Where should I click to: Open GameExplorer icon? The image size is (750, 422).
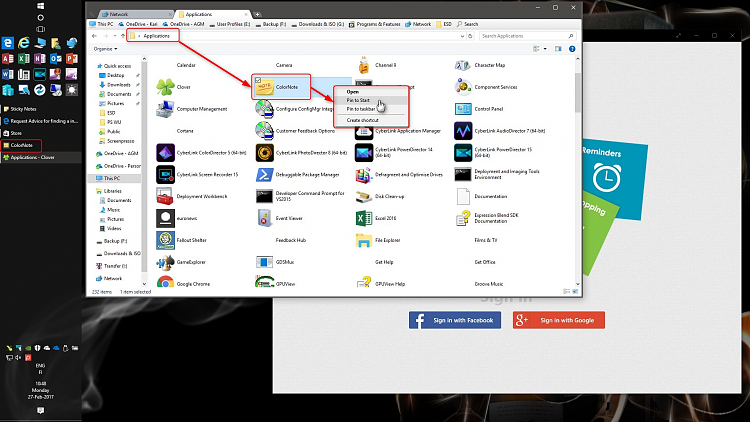coord(165,262)
